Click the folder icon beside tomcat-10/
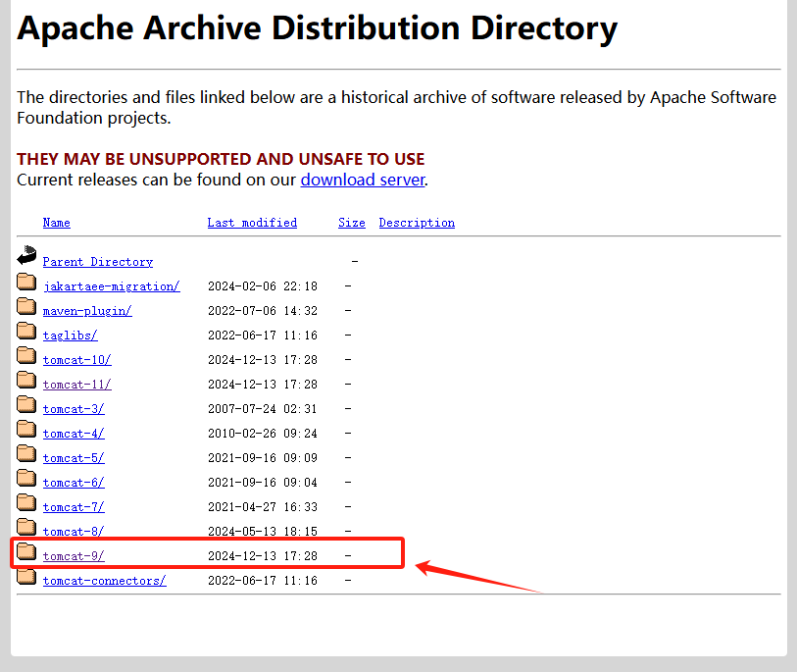 click(26, 355)
